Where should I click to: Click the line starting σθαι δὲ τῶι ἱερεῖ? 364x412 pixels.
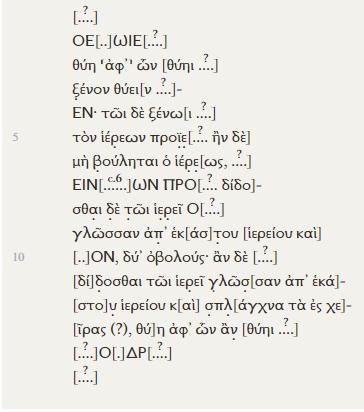[148, 209]
